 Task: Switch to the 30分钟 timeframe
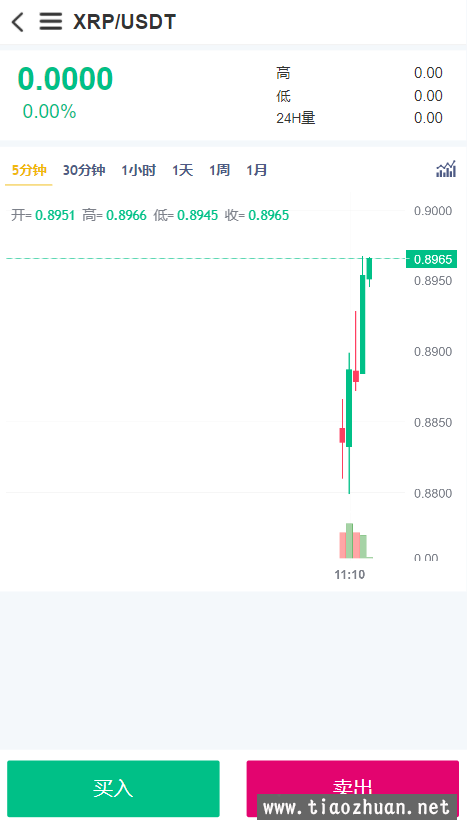pyautogui.click(x=84, y=170)
